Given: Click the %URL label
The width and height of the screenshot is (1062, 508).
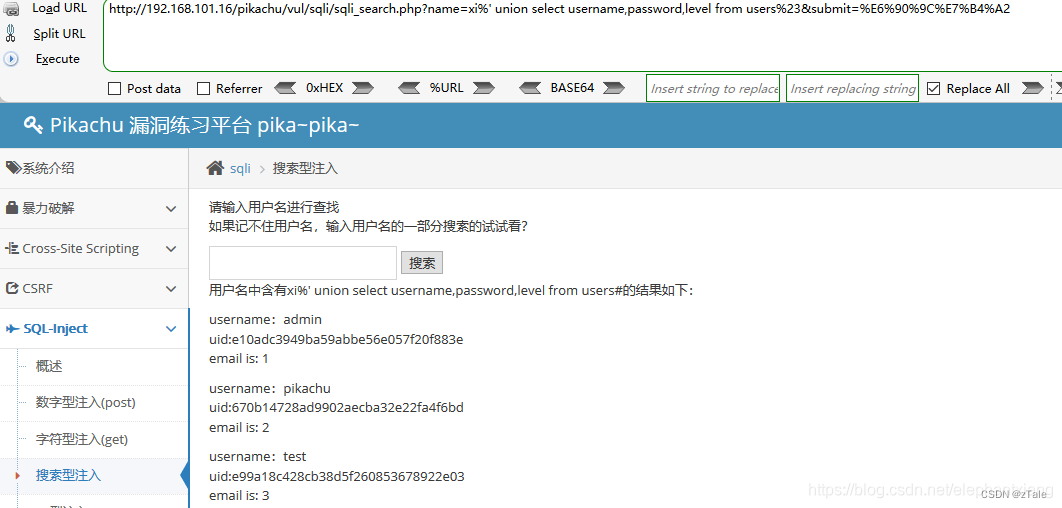Looking at the screenshot, I should tap(446, 87).
